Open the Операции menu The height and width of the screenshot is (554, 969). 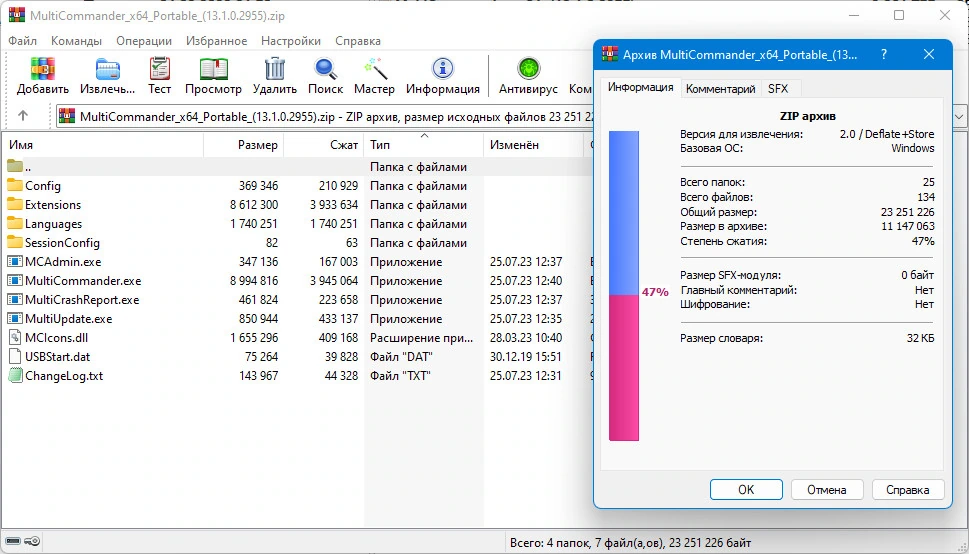[x=144, y=41]
